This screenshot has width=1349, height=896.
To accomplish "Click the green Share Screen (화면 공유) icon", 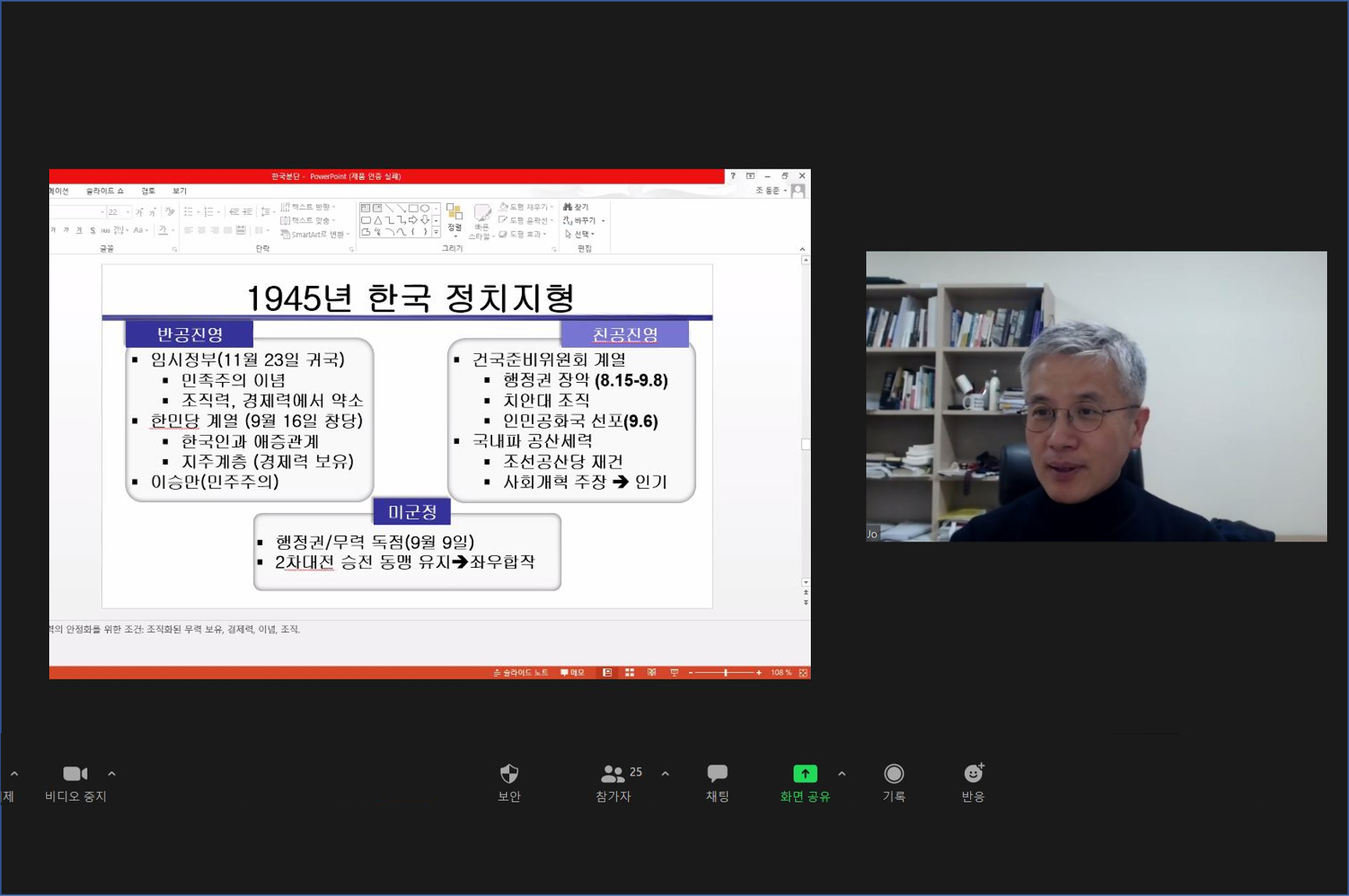I will tap(805, 773).
